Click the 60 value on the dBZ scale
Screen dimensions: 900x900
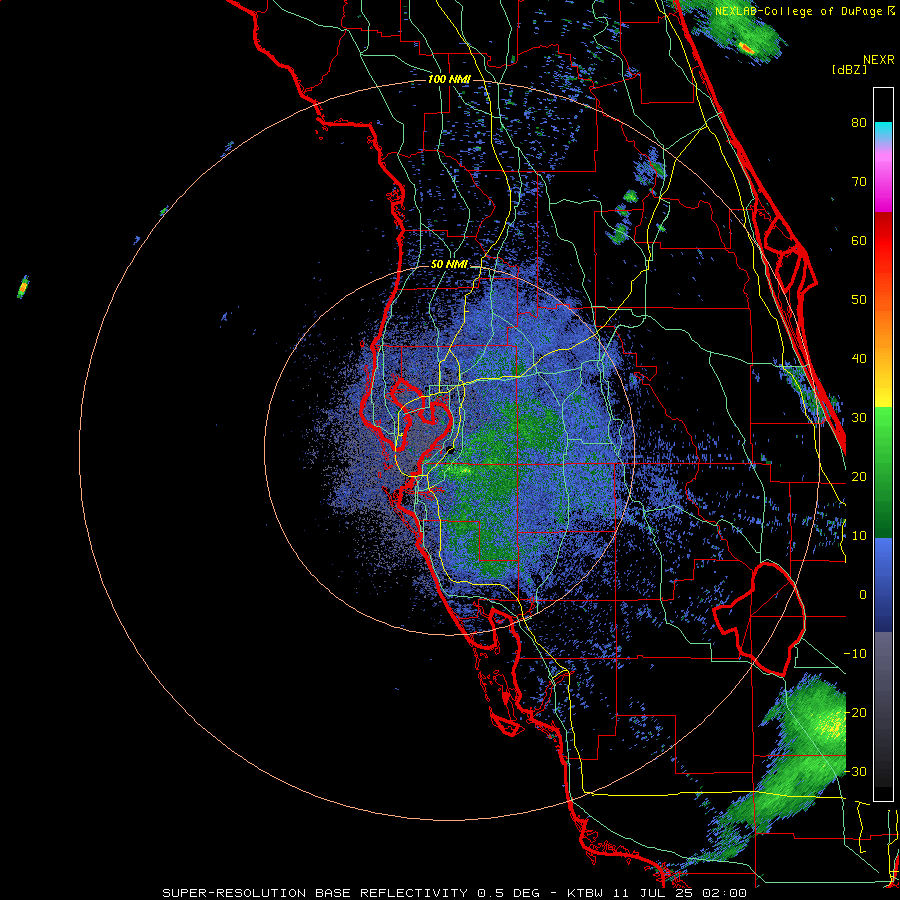(x=859, y=240)
